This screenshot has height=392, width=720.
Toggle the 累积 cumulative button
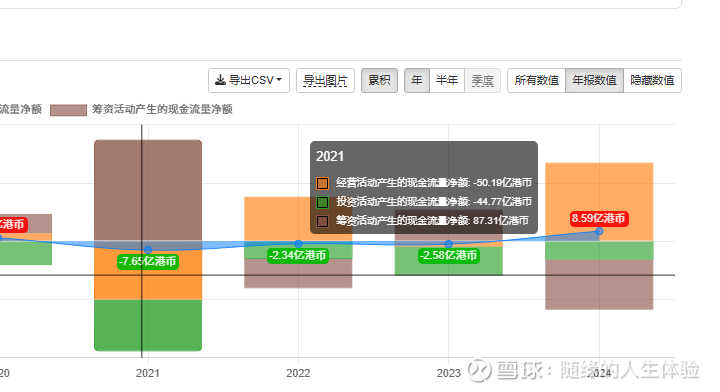click(x=379, y=81)
